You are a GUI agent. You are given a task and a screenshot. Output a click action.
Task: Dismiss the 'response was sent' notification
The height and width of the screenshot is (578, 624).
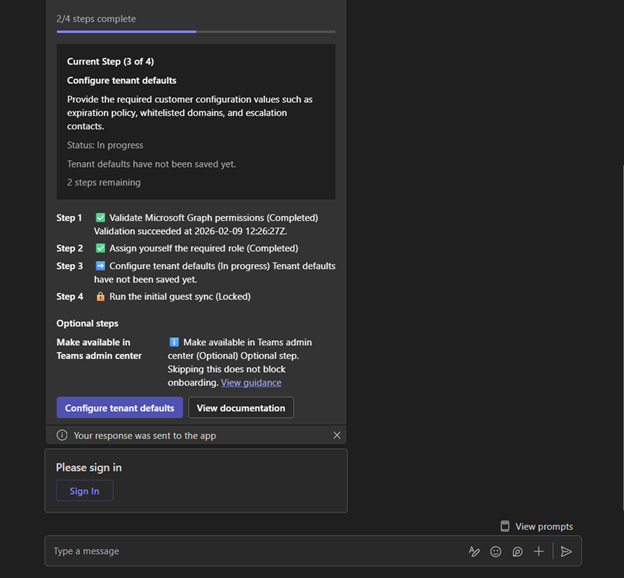click(x=337, y=435)
